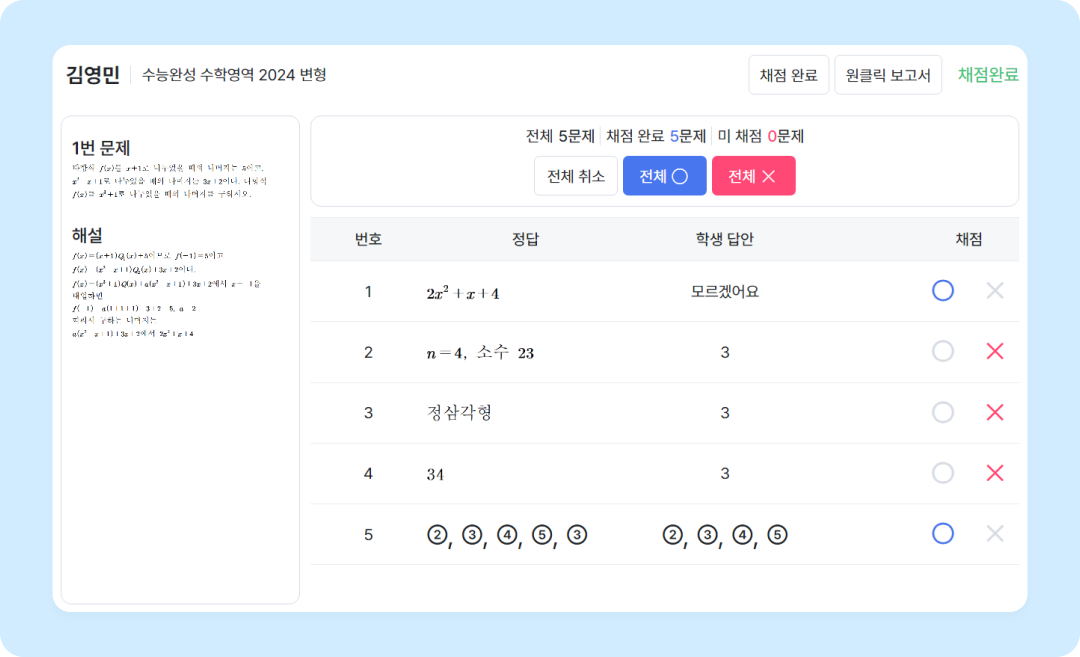1080x657 pixels.
Task: Mark all correct with 전체 ○ button
Action: pos(664,176)
